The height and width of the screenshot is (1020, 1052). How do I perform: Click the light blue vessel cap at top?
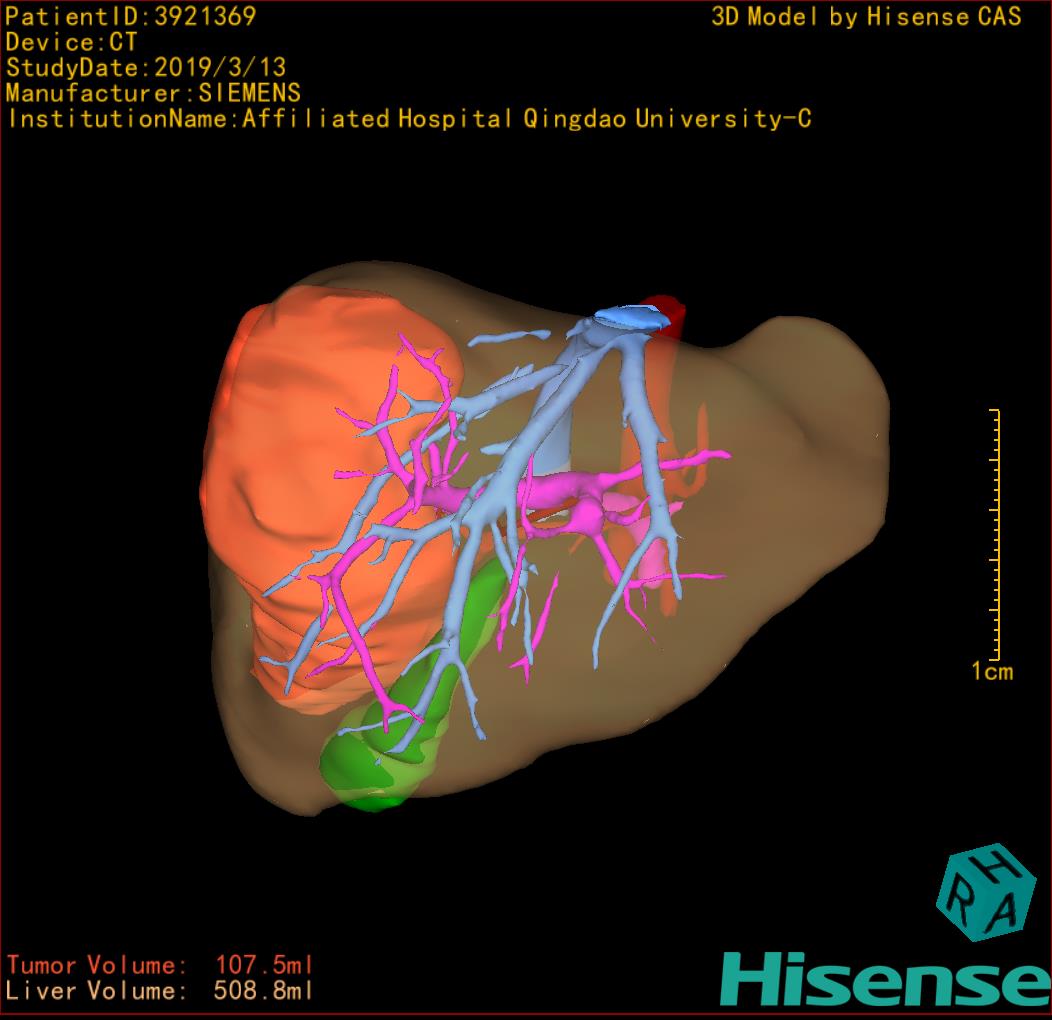point(631,316)
